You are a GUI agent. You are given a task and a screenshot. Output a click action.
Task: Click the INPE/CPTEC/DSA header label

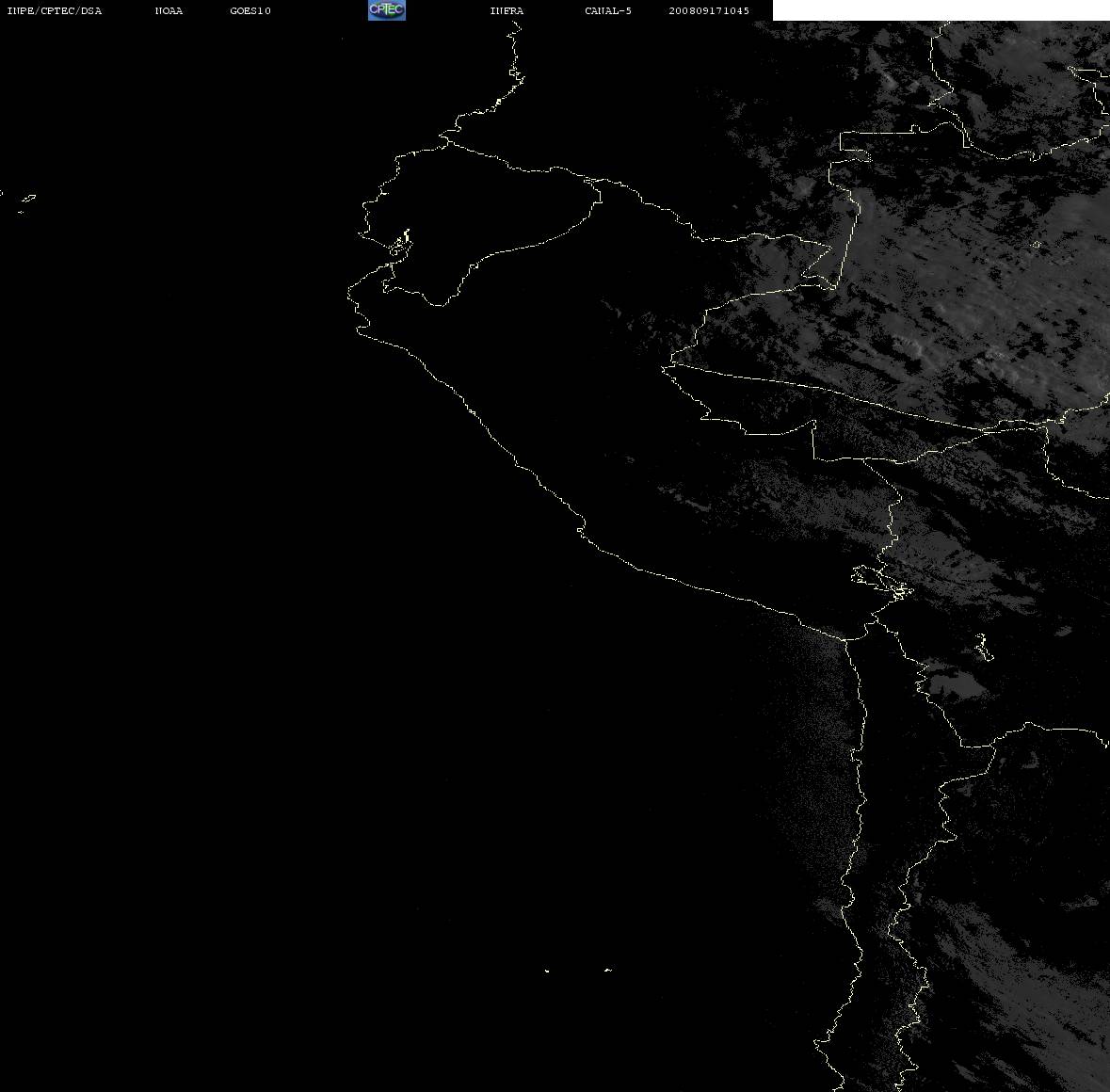(55, 10)
